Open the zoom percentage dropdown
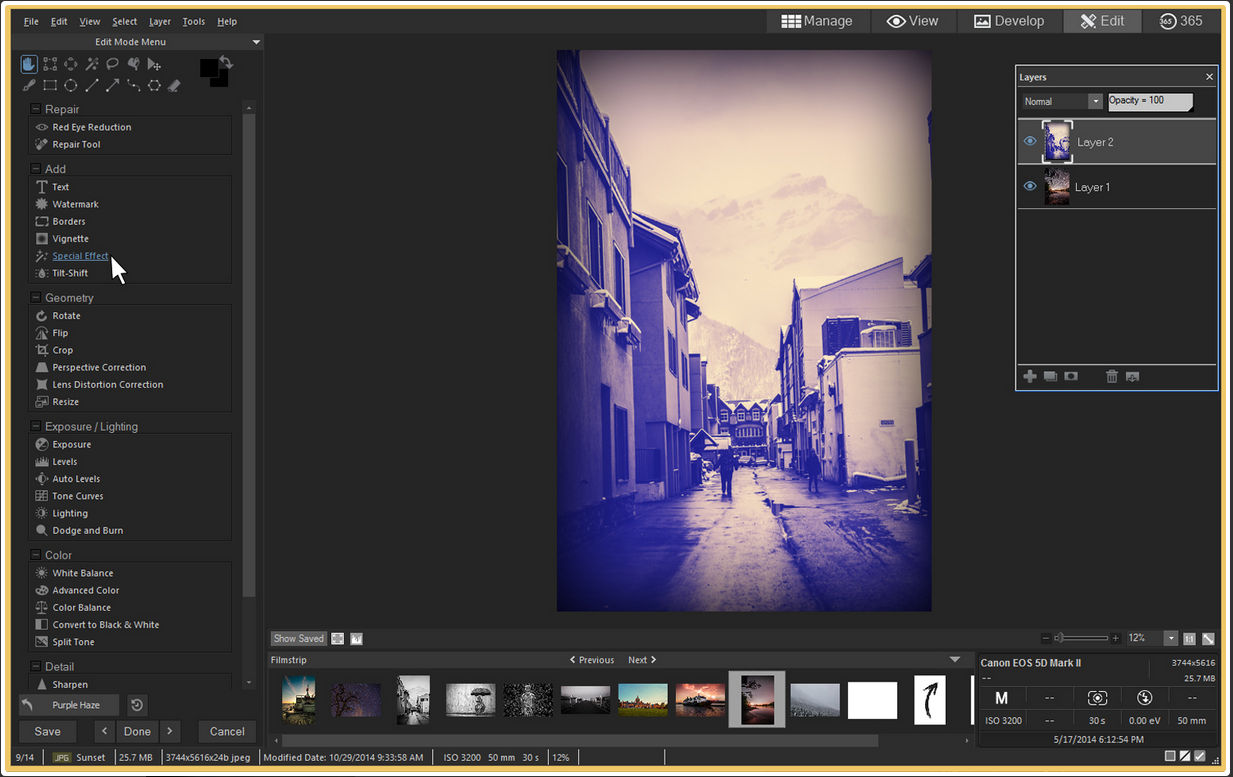The height and width of the screenshot is (777, 1233). click(x=1170, y=638)
